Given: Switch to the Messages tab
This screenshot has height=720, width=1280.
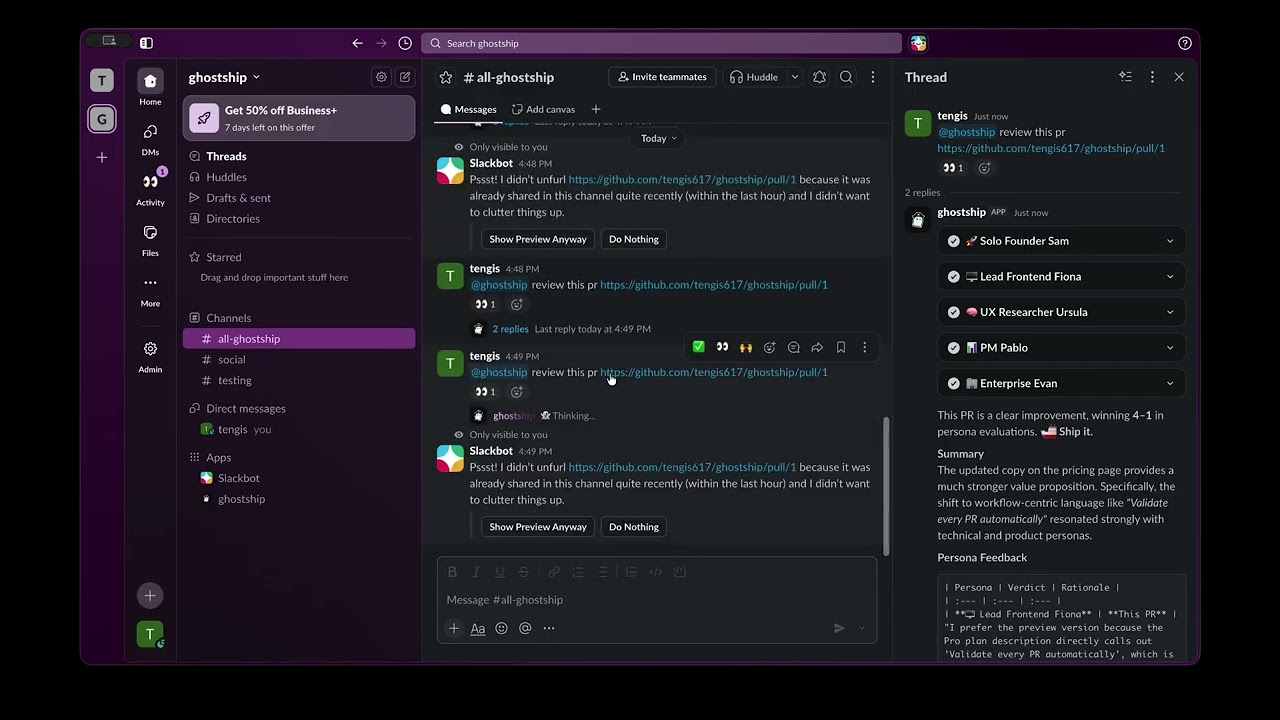Looking at the screenshot, I should click(x=468, y=109).
